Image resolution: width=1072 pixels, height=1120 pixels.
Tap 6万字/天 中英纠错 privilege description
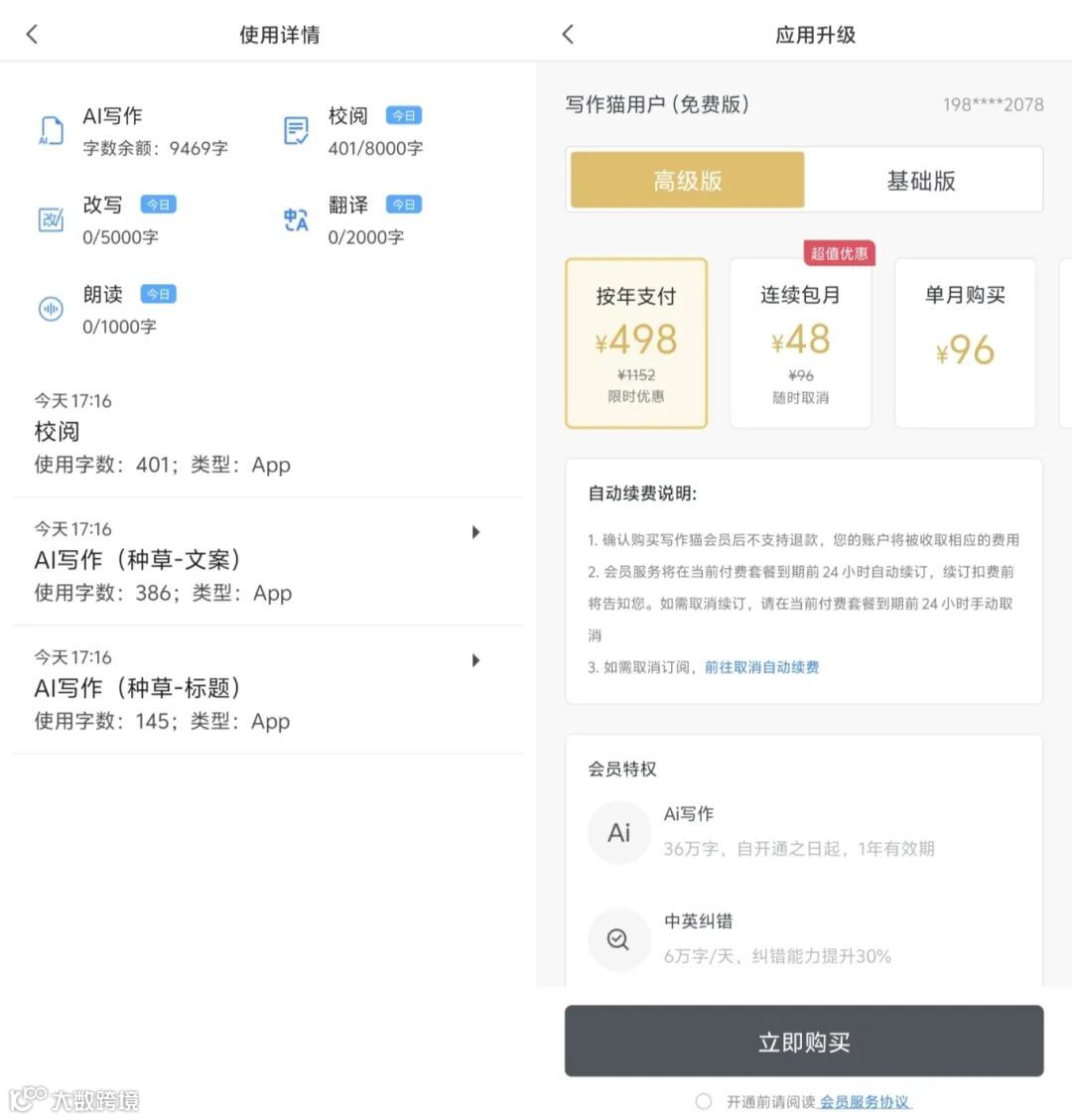coord(777,956)
